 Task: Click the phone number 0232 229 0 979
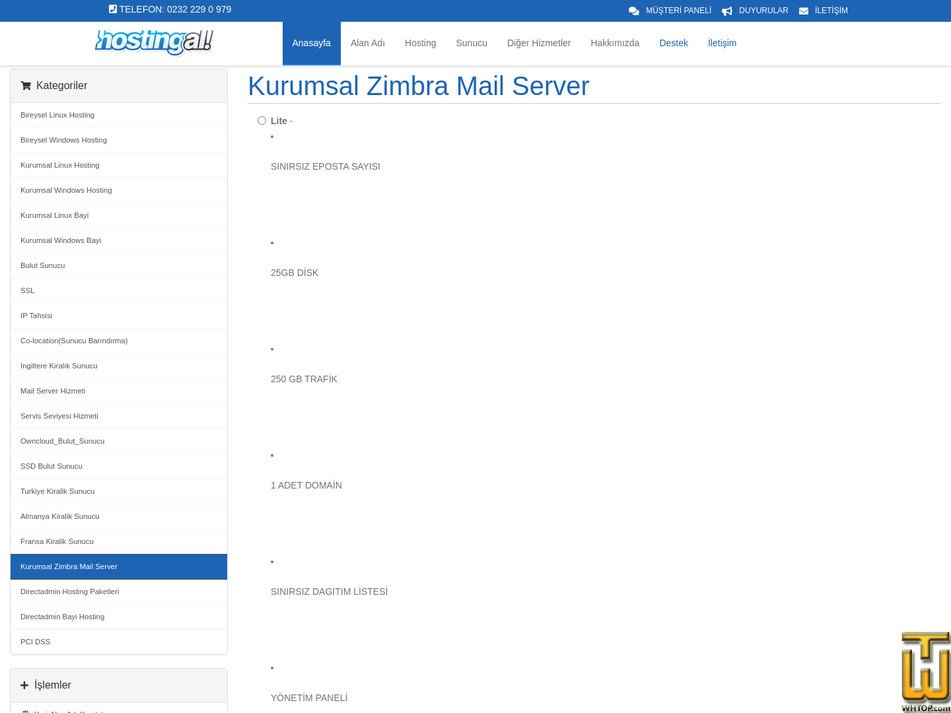[198, 9]
